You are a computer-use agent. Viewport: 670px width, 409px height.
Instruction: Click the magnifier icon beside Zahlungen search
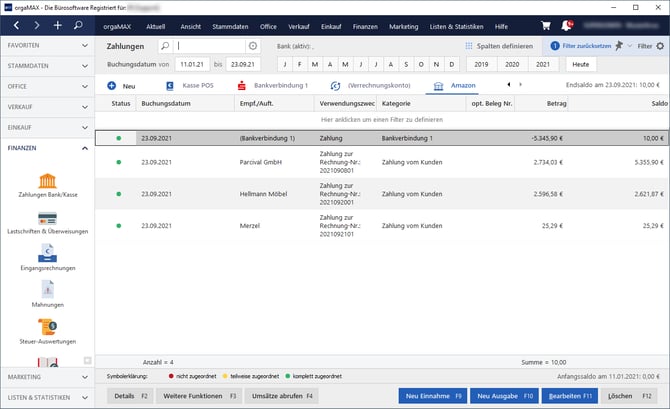165,46
